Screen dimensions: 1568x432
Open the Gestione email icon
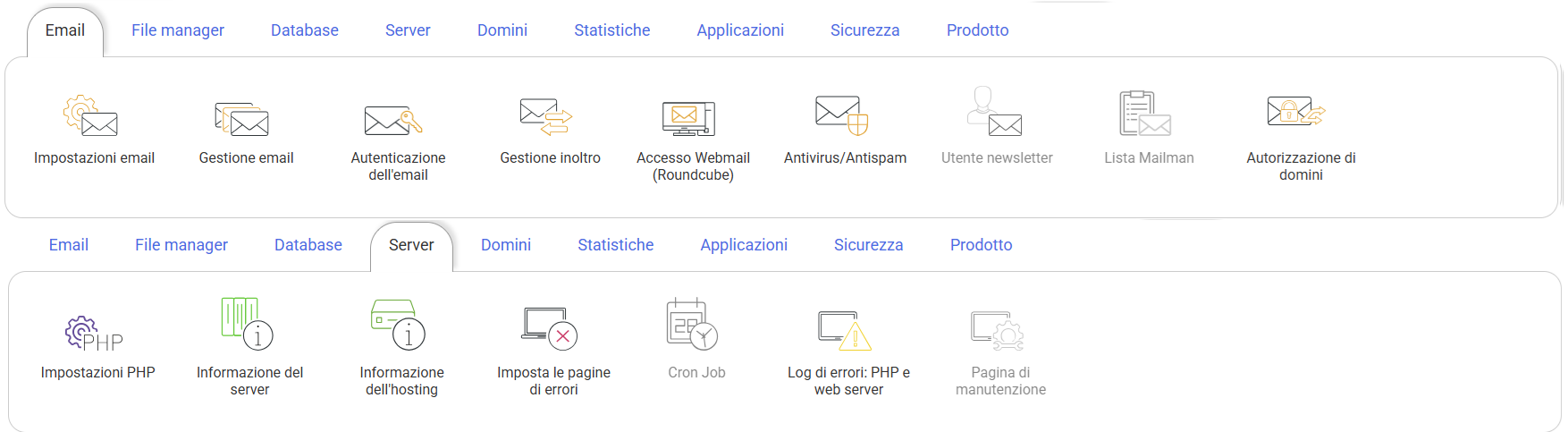[243, 118]
